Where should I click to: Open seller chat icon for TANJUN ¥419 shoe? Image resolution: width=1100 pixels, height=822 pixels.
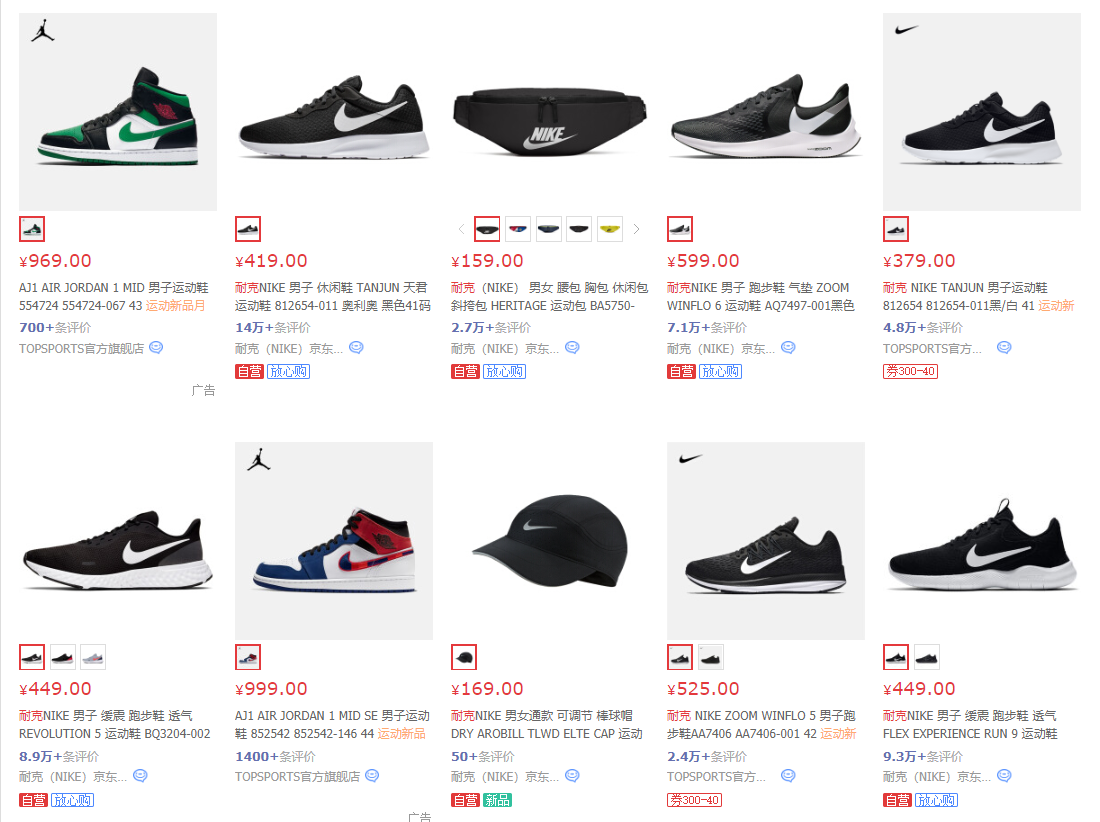(x=356, y=347)
